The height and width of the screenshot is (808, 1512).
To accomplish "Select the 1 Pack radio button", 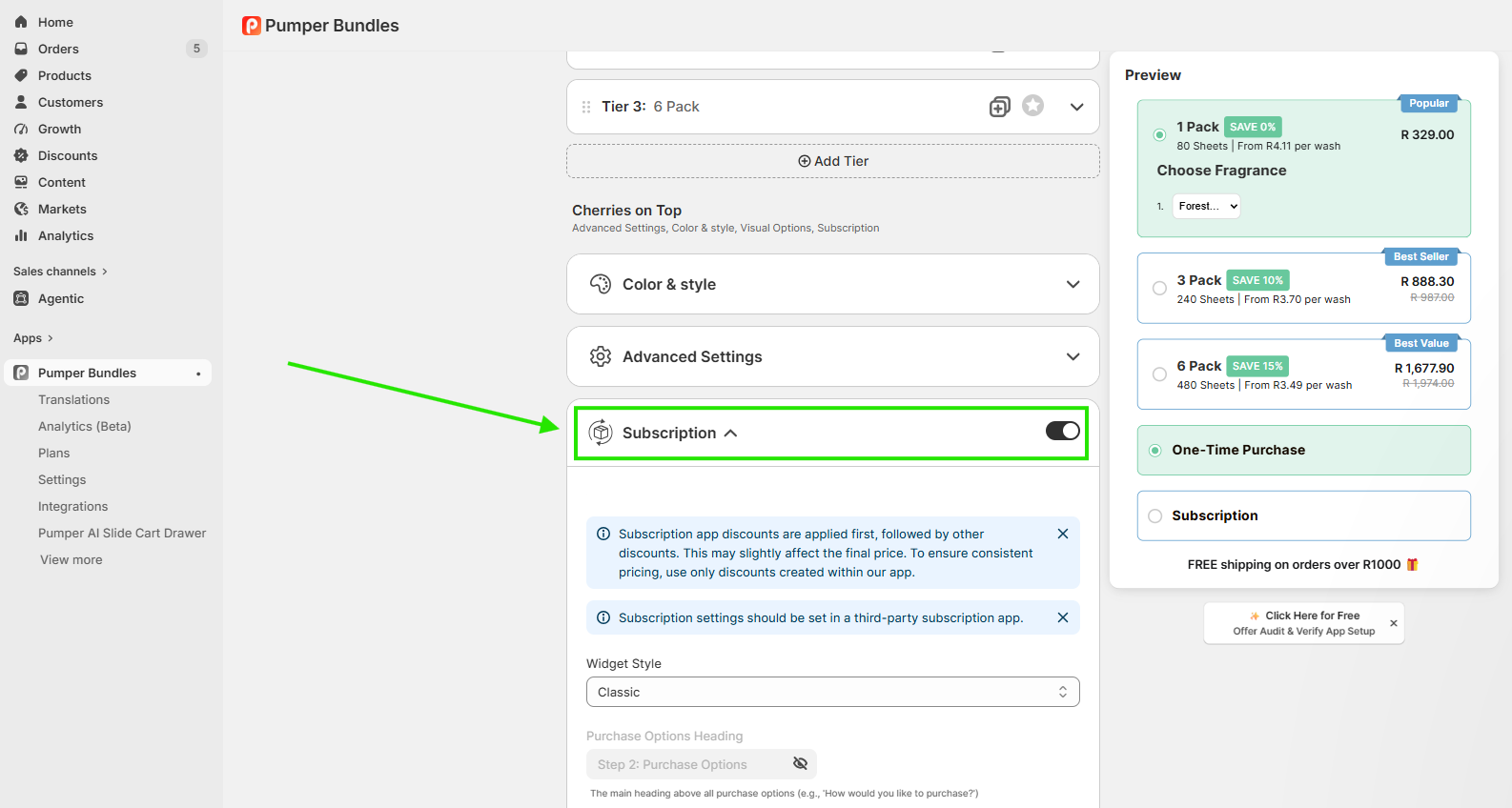I will click(1159, 134).
